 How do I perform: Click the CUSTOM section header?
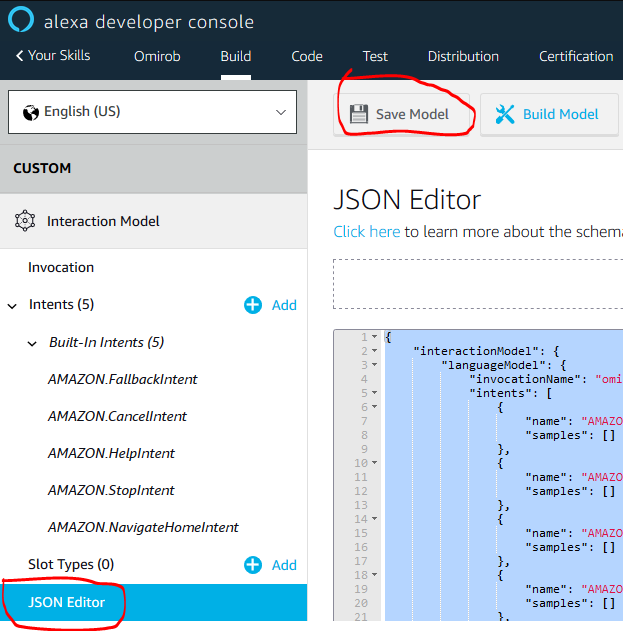pyautogui.click(x=153, y=168)
